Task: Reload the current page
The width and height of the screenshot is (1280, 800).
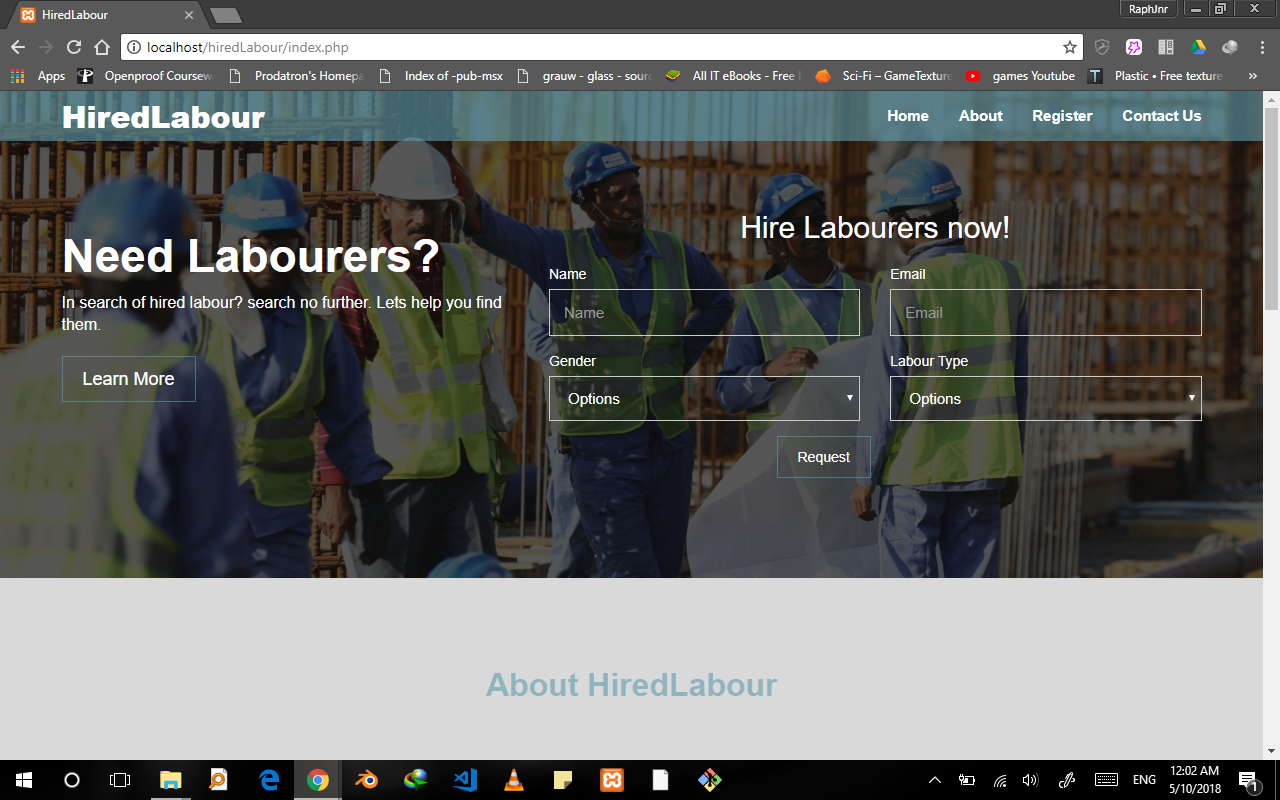Action: (x=73, y=47)
